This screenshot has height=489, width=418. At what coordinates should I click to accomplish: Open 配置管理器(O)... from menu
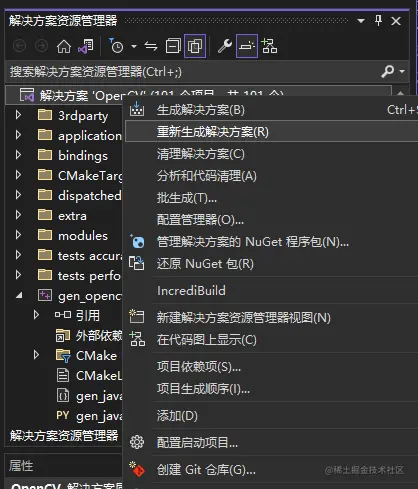click(x=271, y=220)
